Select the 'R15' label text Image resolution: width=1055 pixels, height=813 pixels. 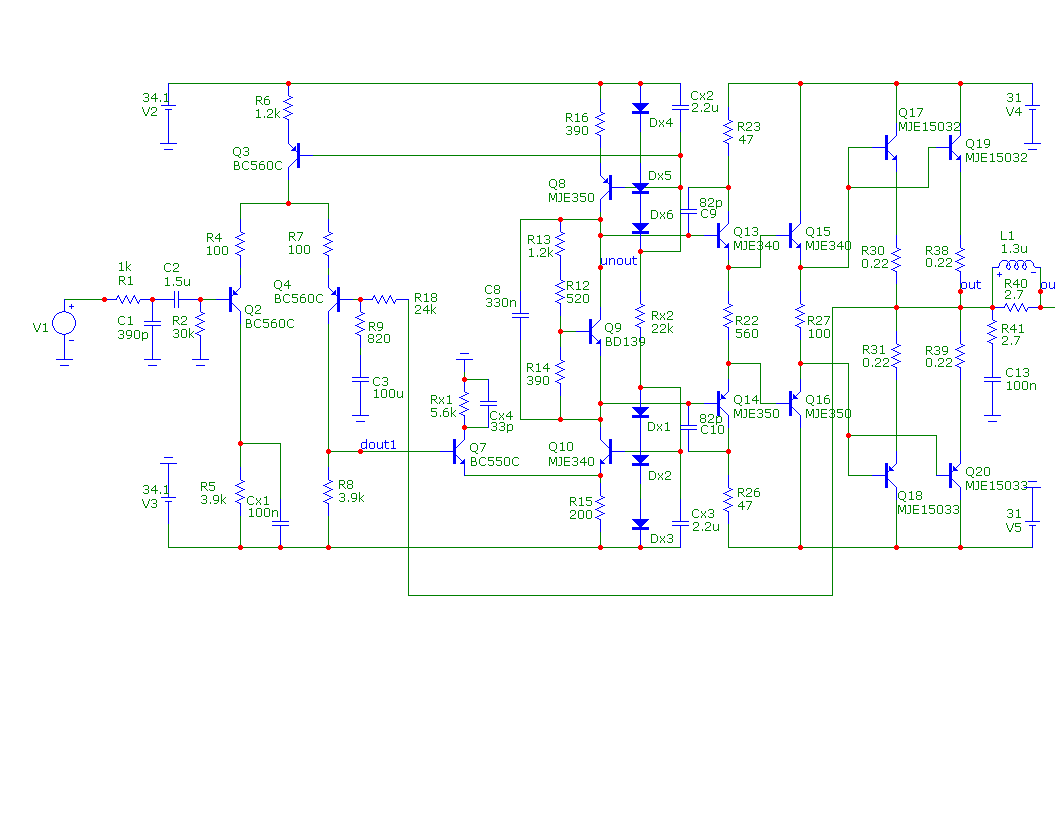581,501
